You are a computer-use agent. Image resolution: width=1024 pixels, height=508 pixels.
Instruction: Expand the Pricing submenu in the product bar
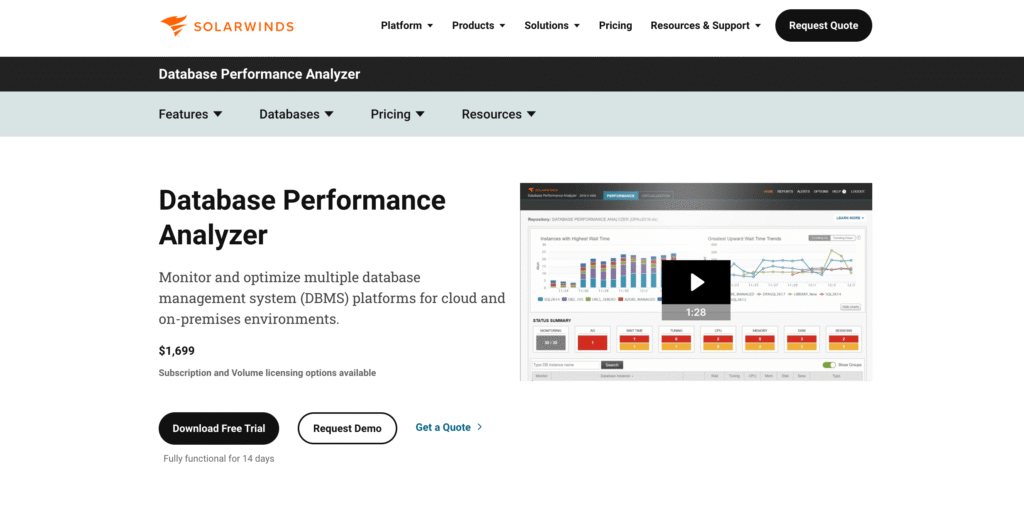(x=398, y=114)
